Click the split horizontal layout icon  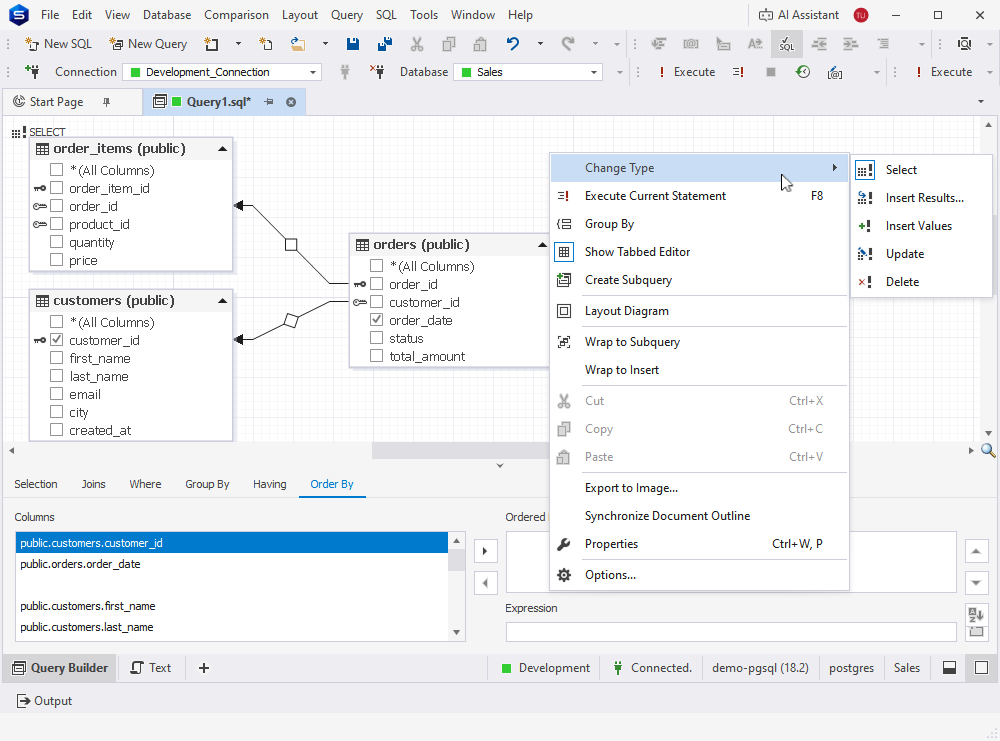tap(950, 668)
